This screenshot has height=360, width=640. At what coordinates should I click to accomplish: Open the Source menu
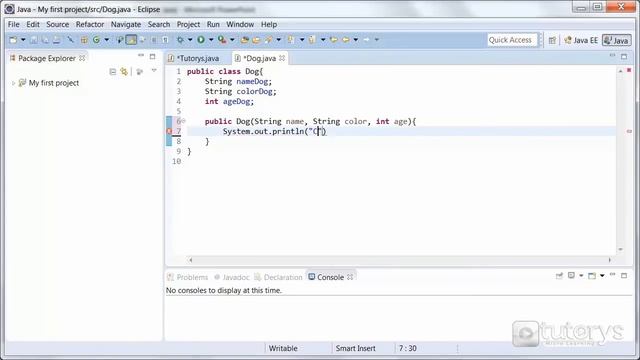[x=58, y=24]
